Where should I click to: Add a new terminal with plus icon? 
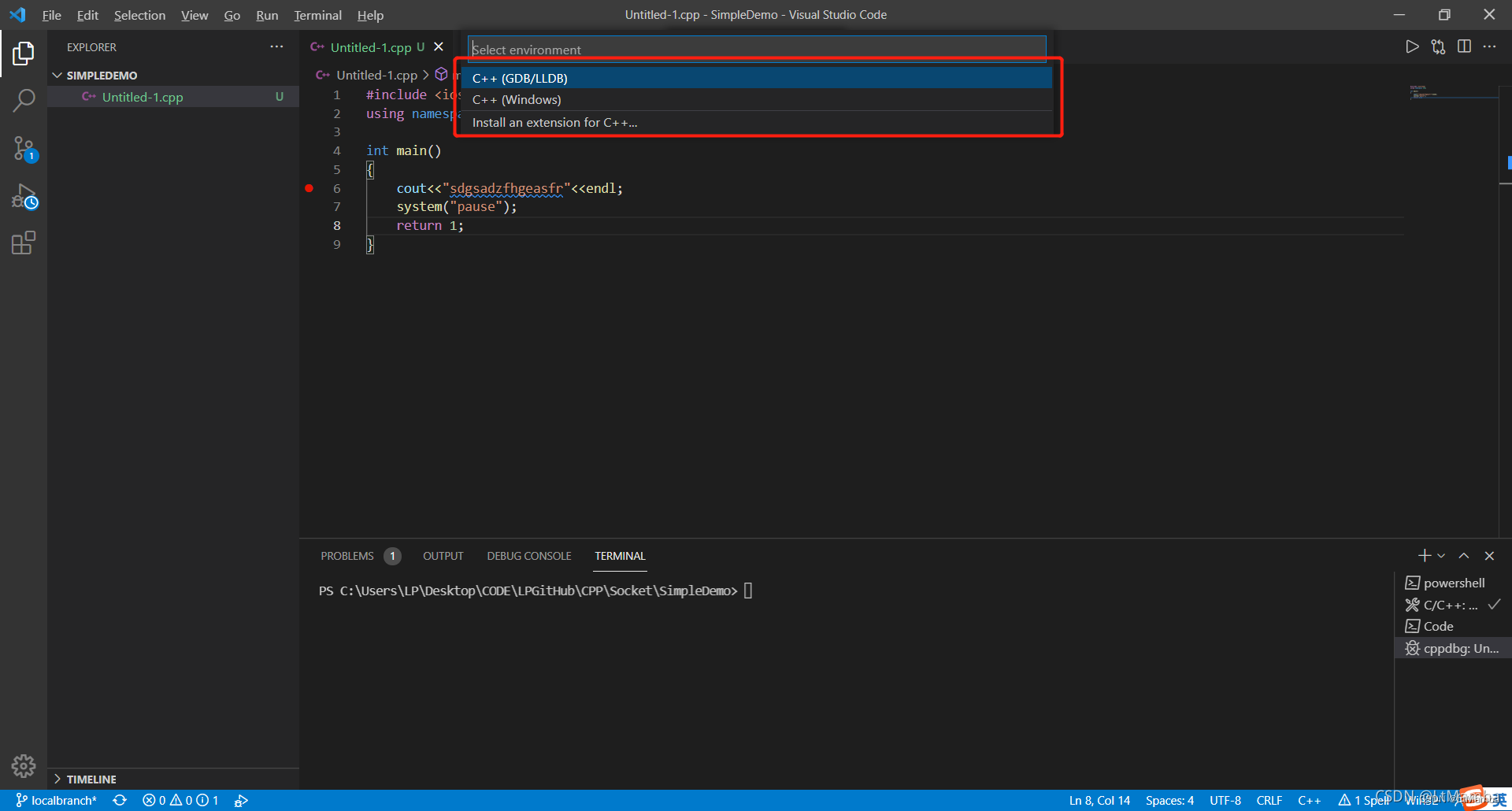click(1424, 556)
